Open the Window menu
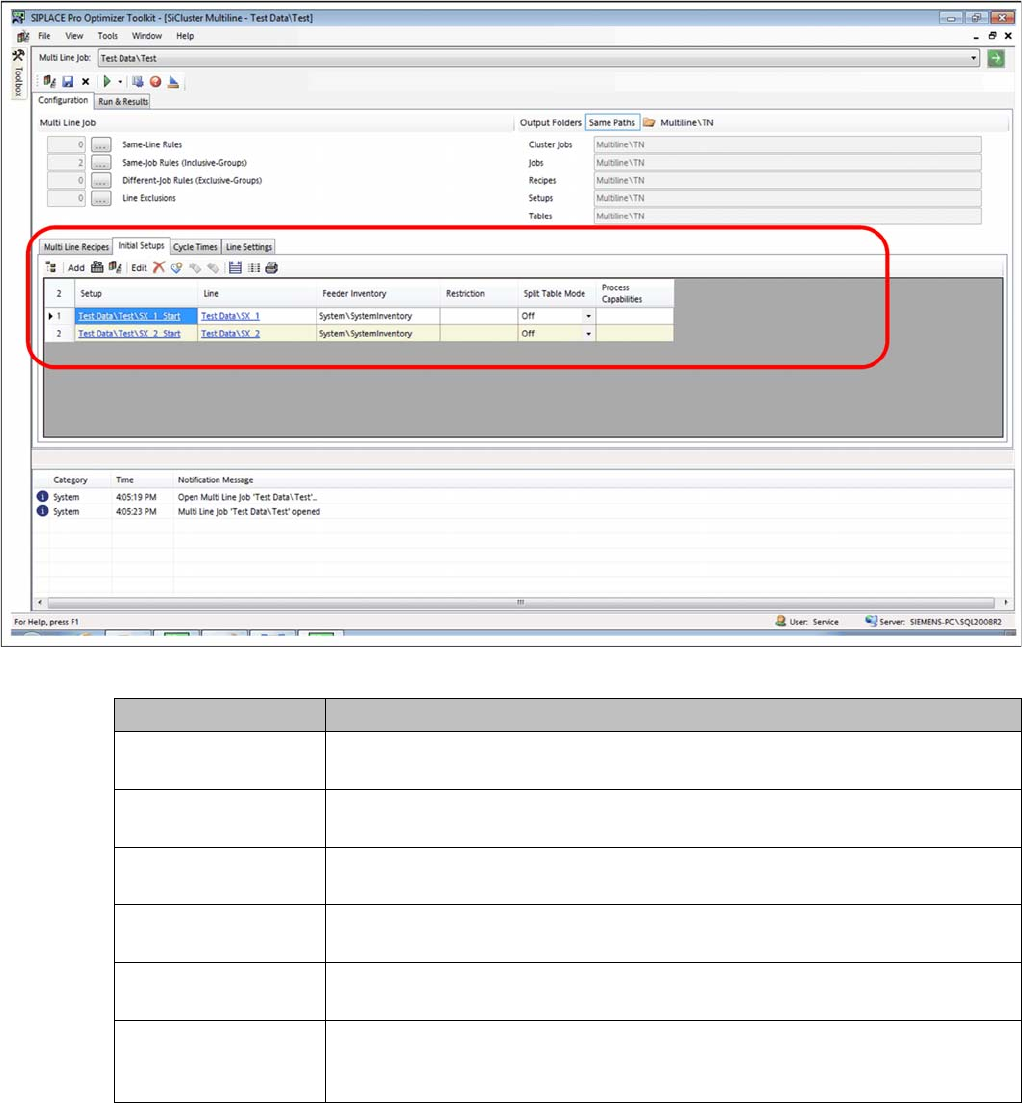1022x1103 pixels. coord(147,36)
